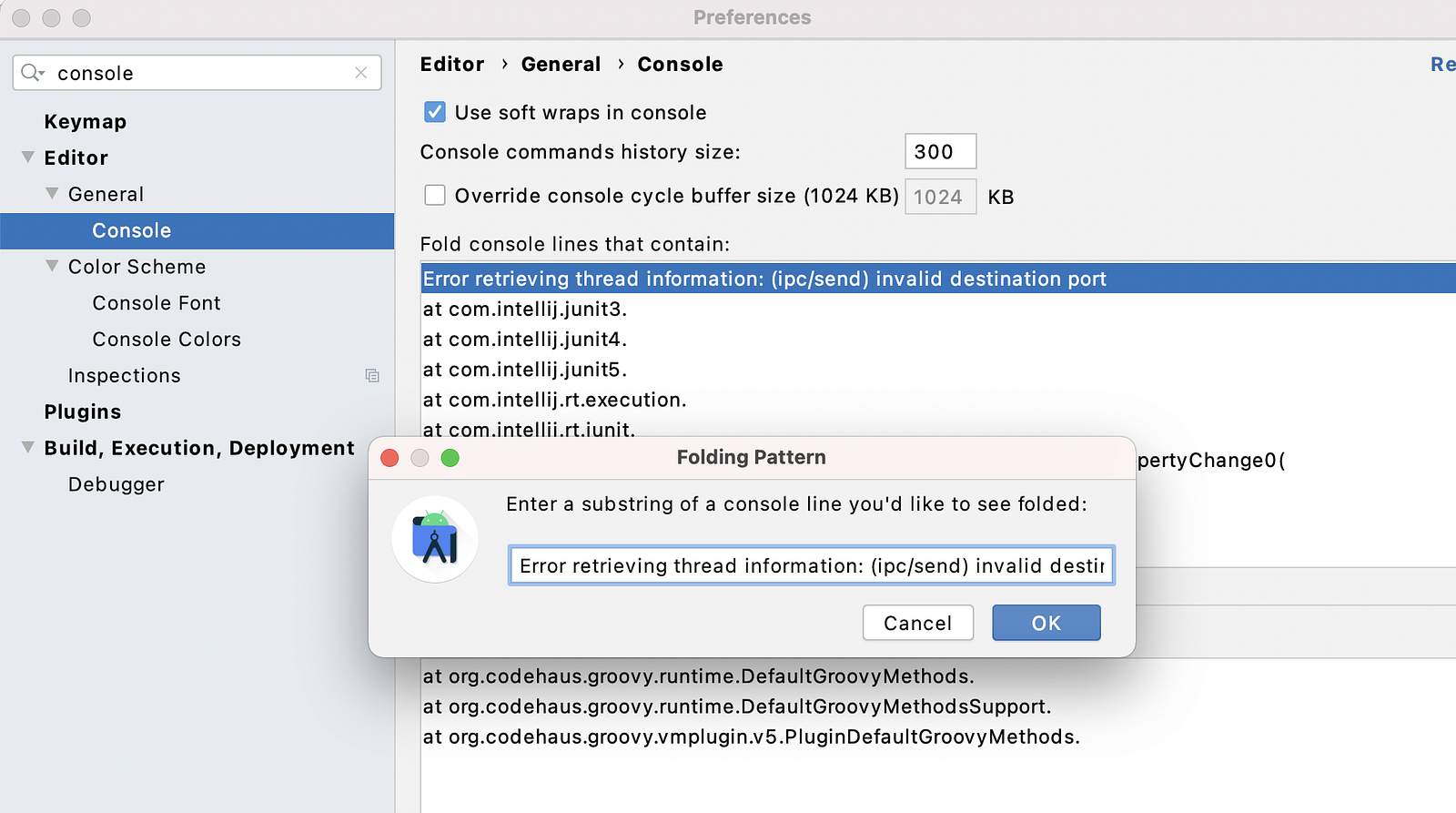Click the cycle buffer size KB field
Screen dimensions: 1456x813
coord(941,197)
